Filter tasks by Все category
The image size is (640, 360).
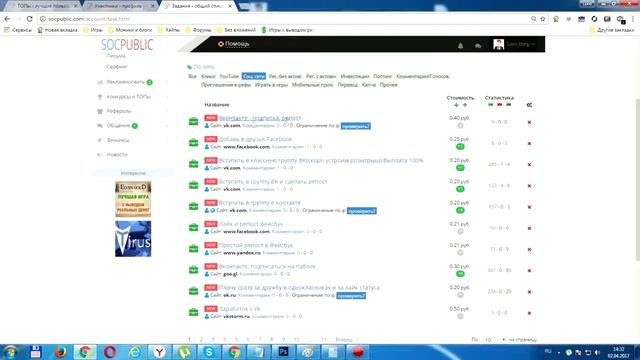tap(192, 76)
